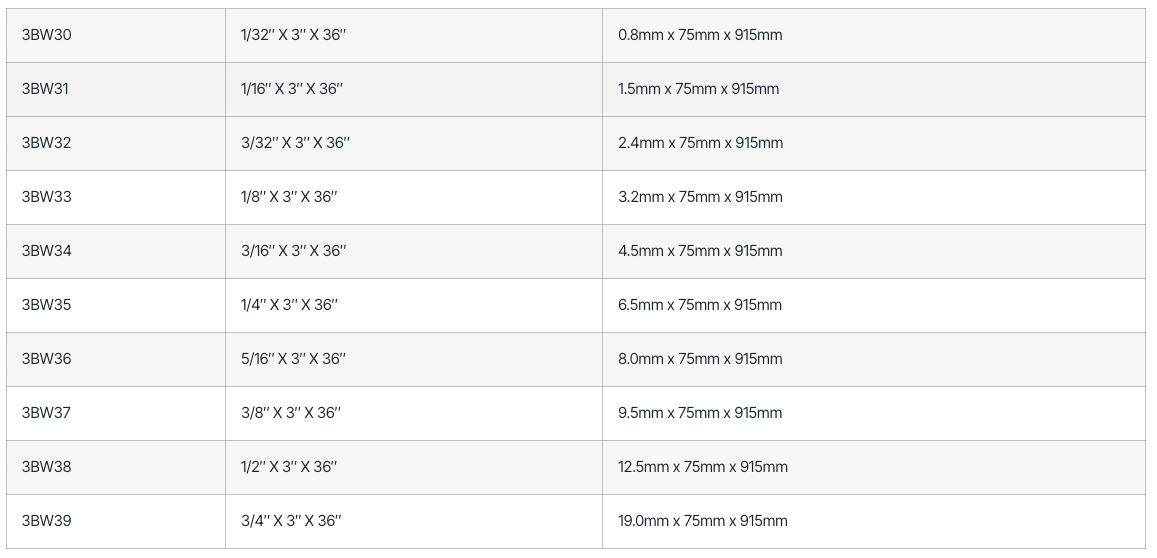Viewport: 1157px width, 558px height.
Task: Select the 0.8mm x 75mm x 915mm metric size
Action: coord(700,35)
